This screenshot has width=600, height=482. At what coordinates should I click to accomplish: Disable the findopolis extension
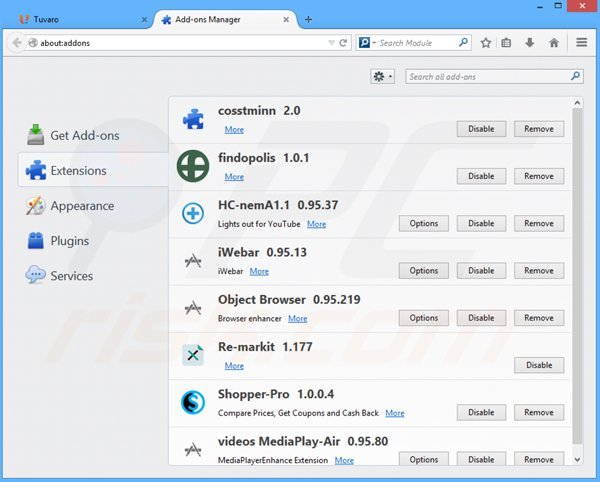click(481, 176)
